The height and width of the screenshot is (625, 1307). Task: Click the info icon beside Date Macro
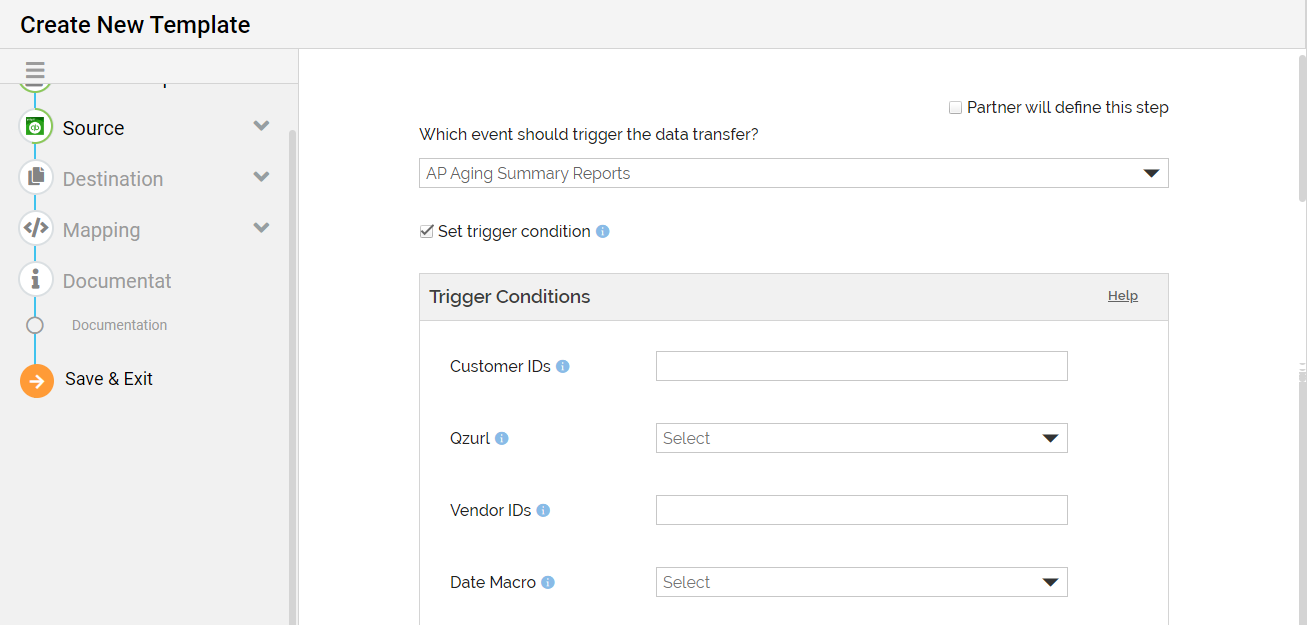tap(548, 582)
